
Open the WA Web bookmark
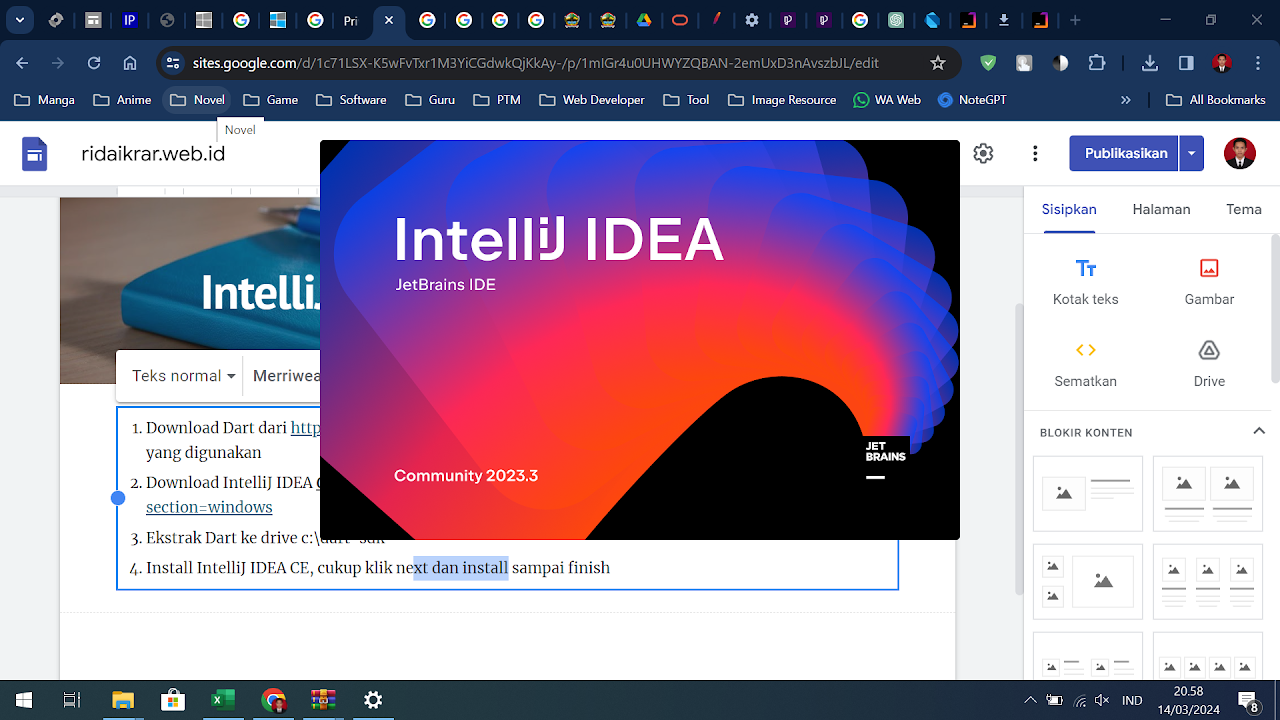[887, 100]
